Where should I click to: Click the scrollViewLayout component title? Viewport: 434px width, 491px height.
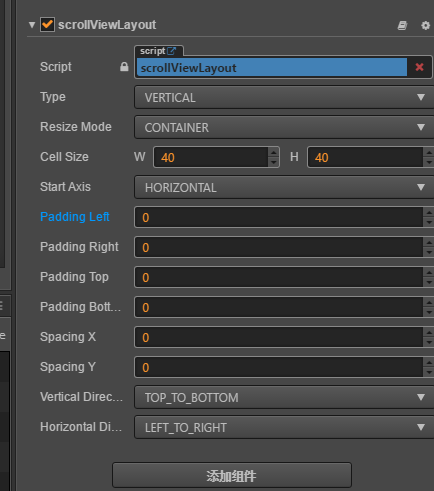107,25
